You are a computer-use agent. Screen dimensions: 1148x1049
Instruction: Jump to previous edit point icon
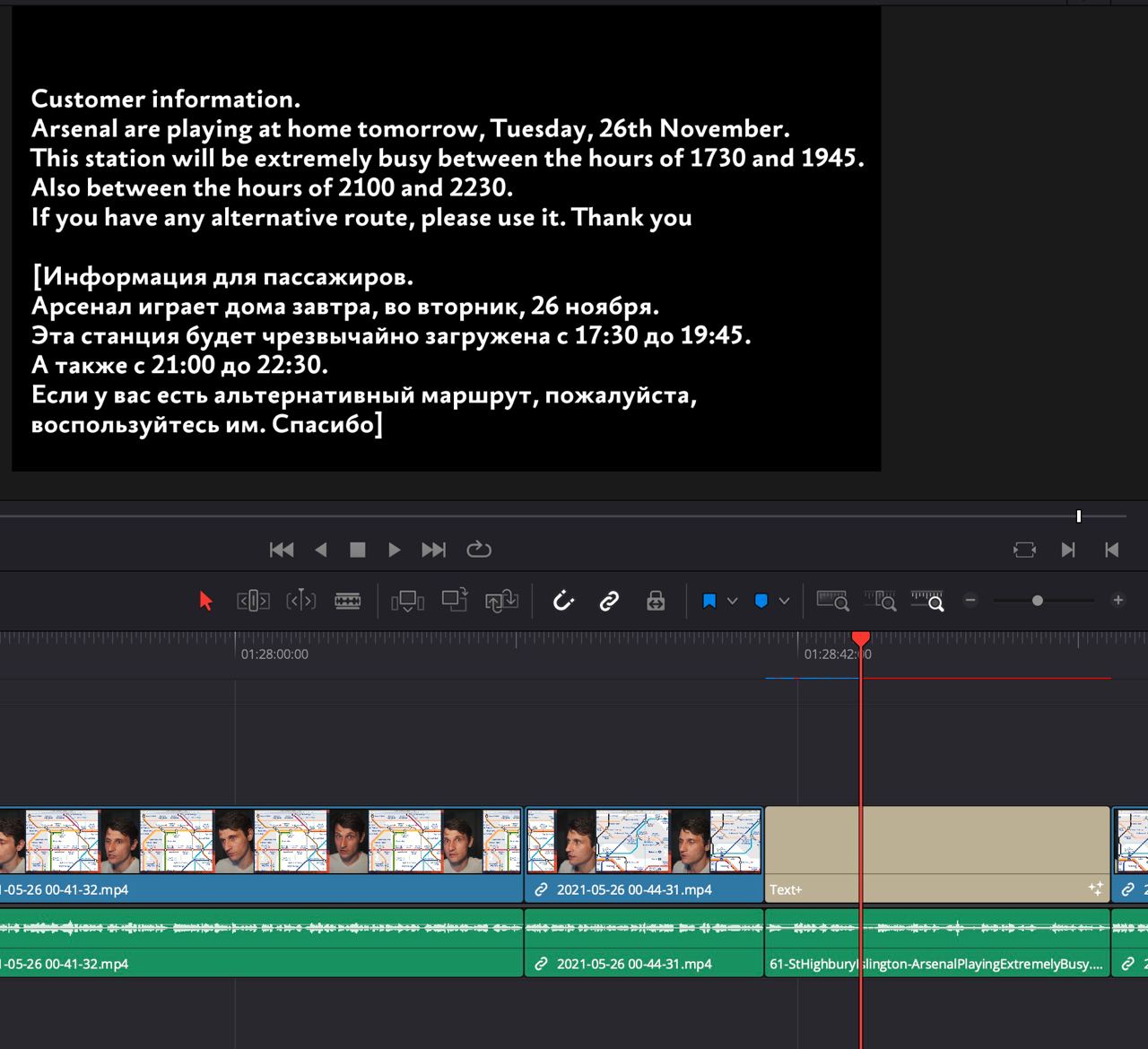click(1112, 550)
